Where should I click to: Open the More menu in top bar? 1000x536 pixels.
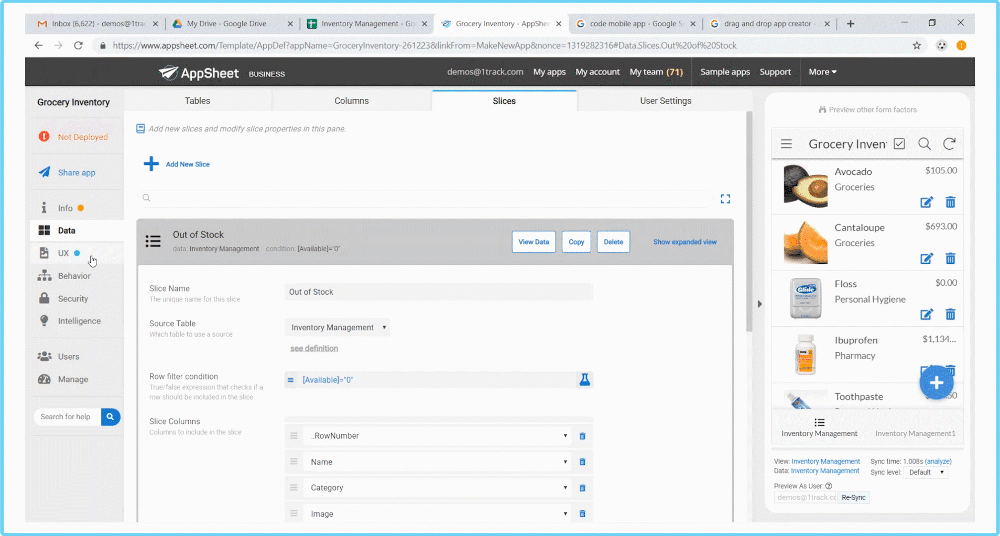823,72
